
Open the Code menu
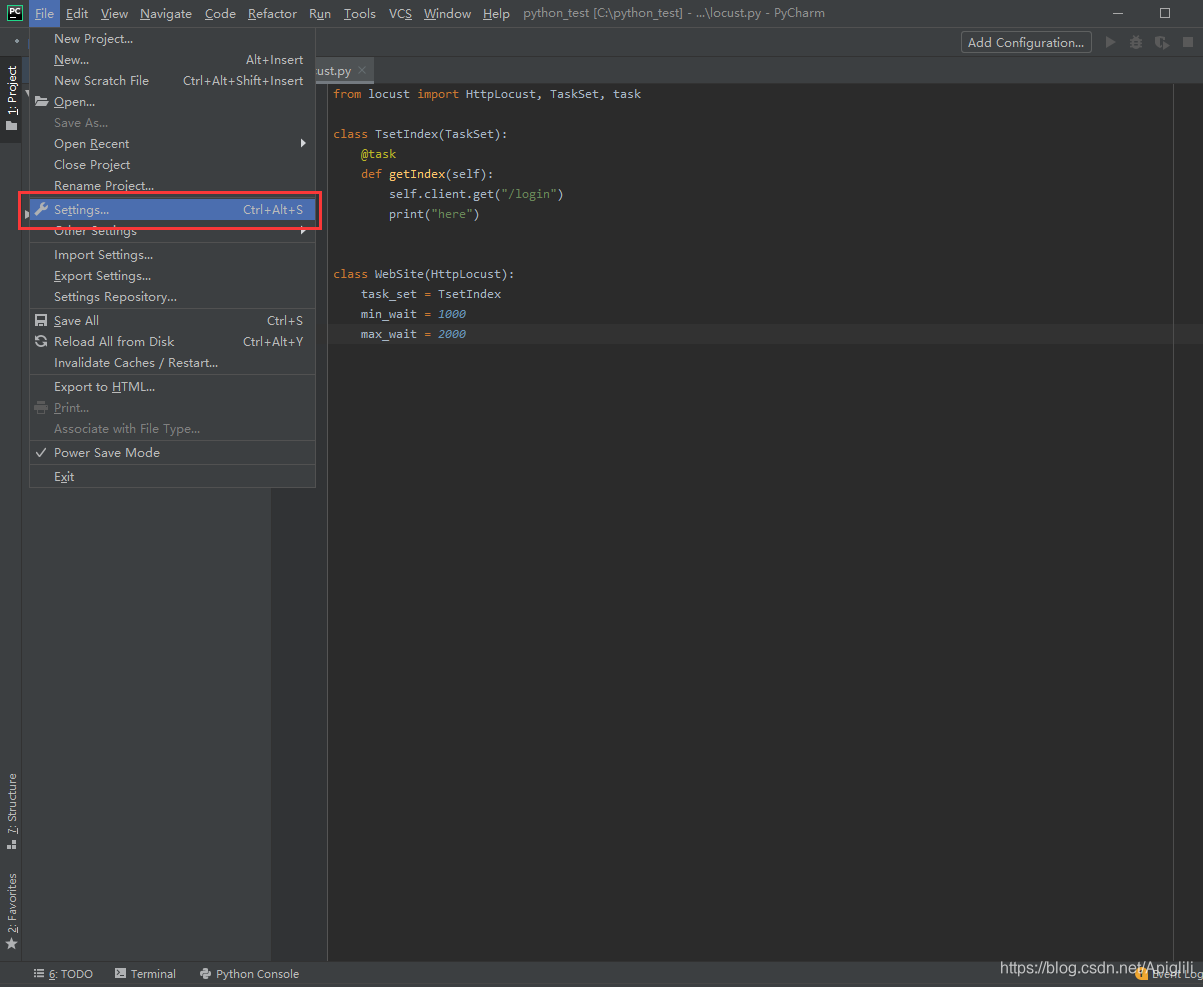pyautogui.click(x=220, y=14)
